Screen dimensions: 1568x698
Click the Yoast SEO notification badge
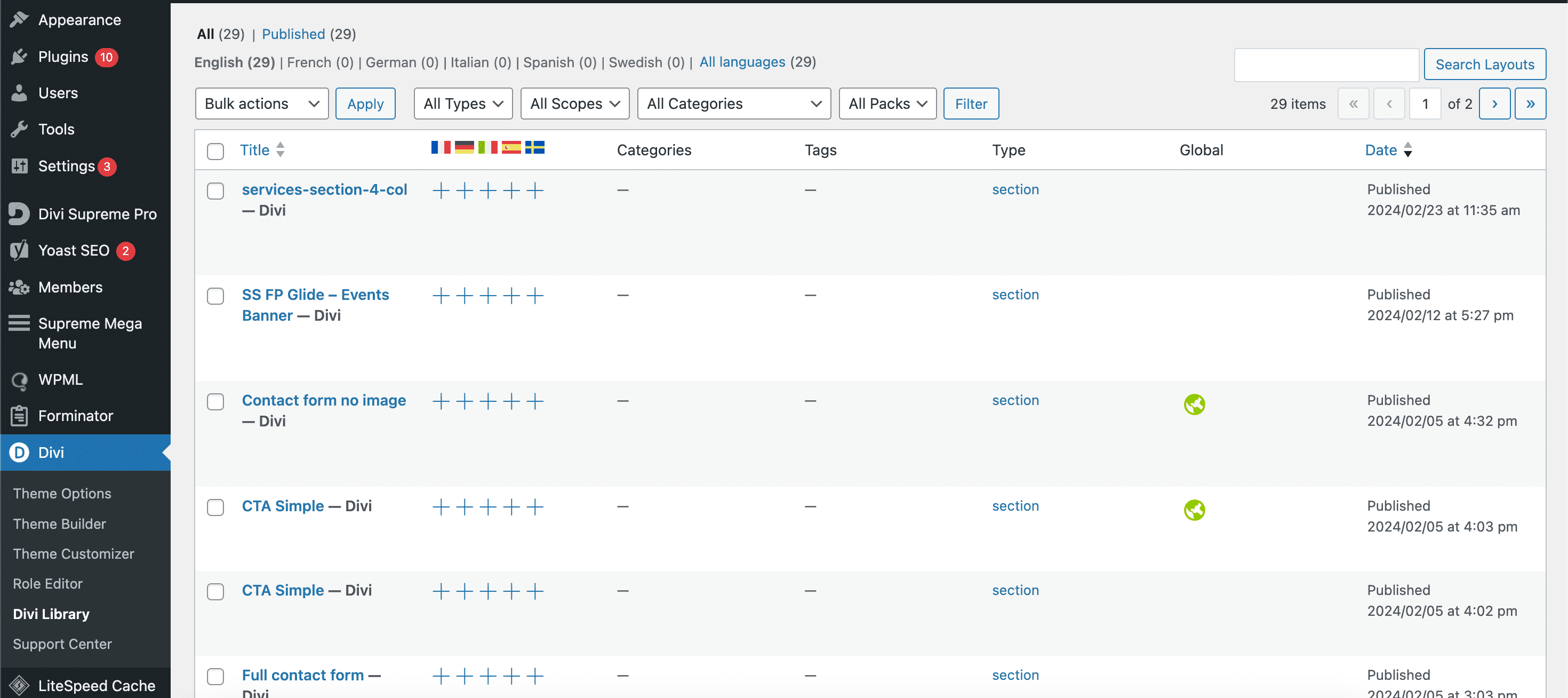(x=125, y=251)
